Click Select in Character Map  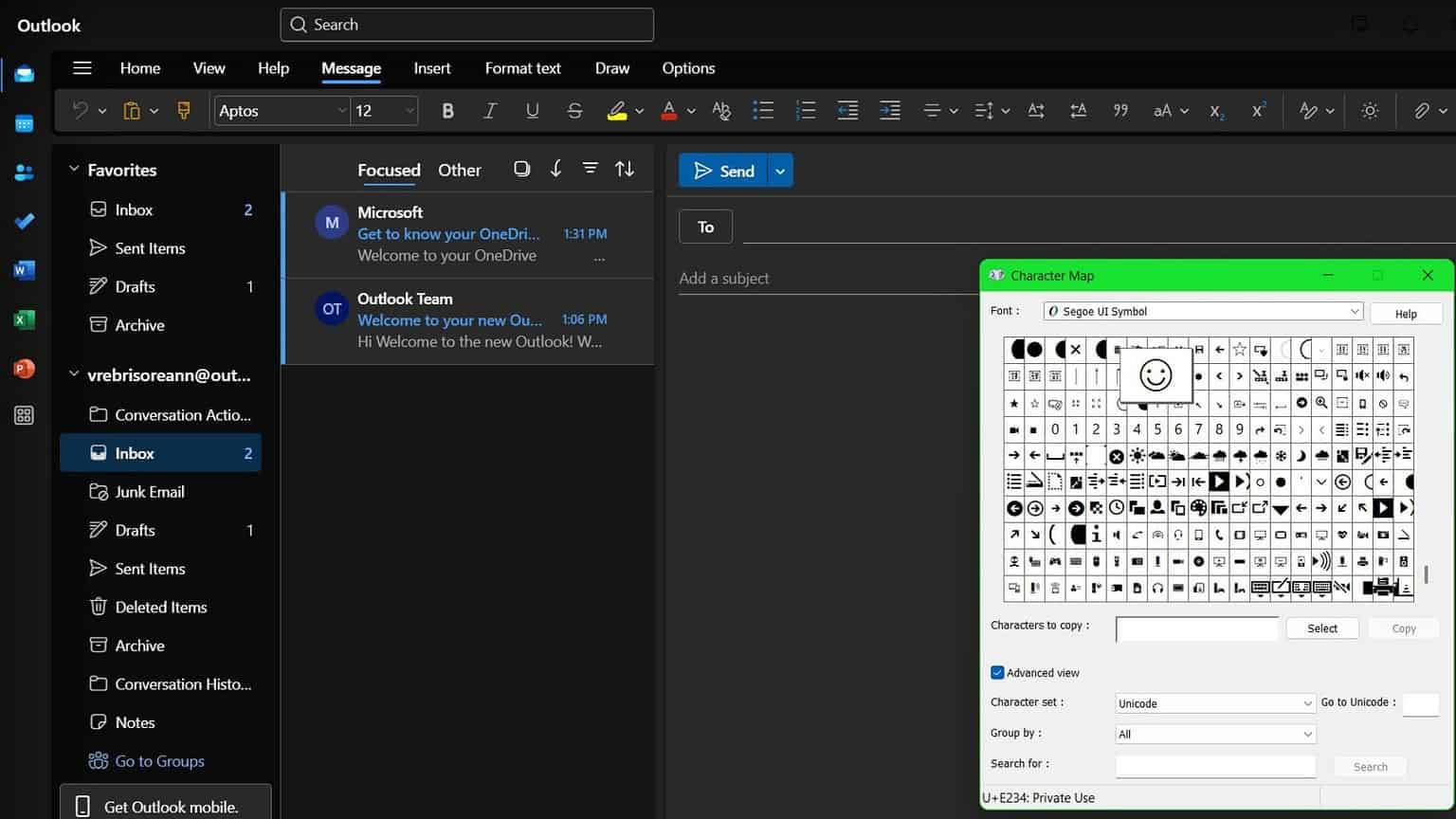coord(1322,628)
